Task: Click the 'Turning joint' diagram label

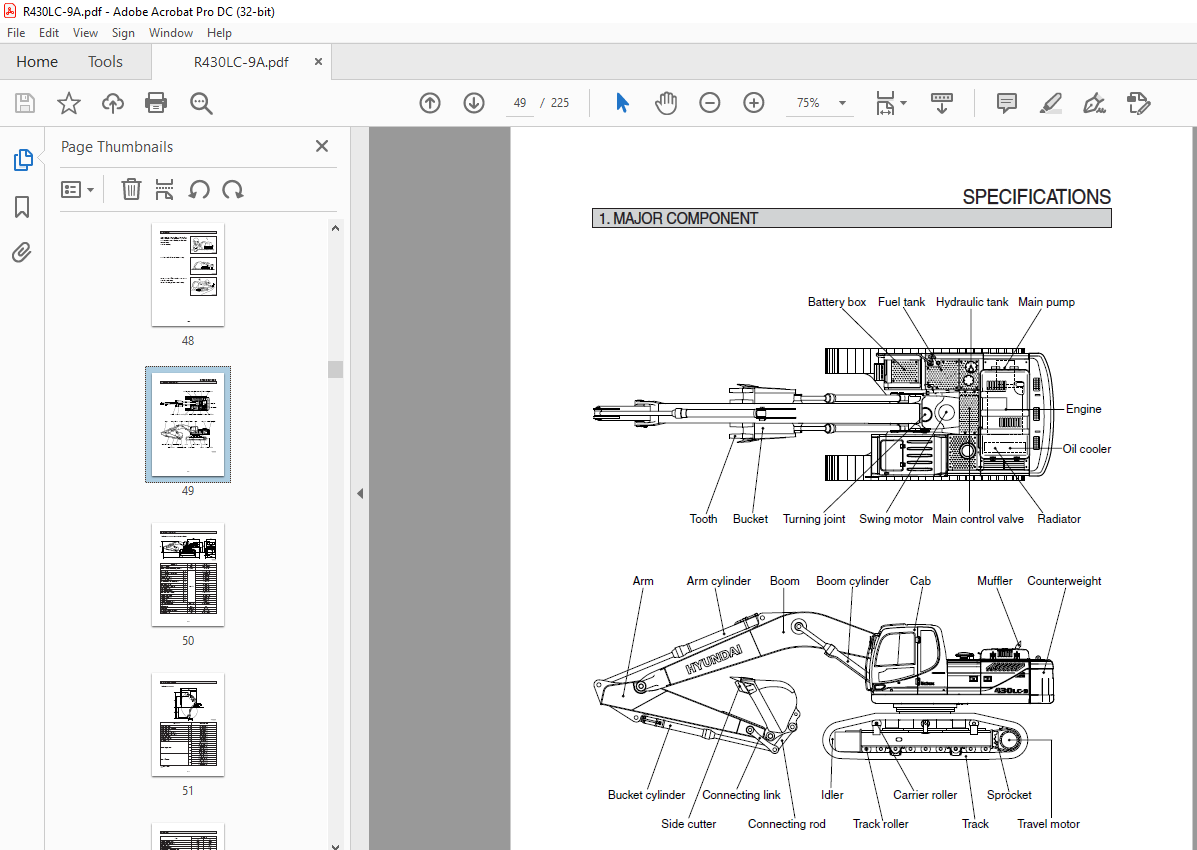Action: pyautogui.click(x=814, y=519)
